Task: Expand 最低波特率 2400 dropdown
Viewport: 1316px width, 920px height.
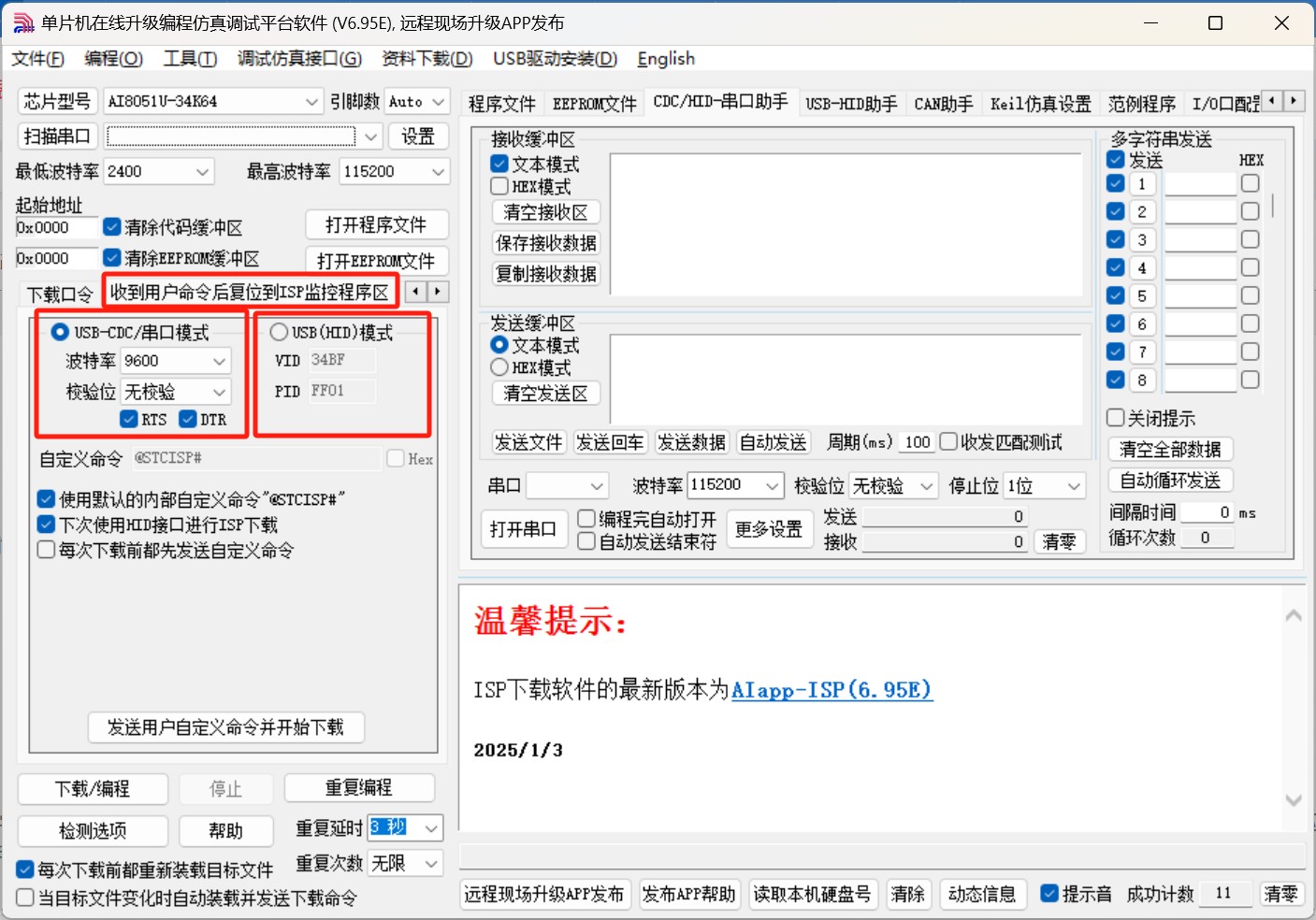Action: click(203, 172)
